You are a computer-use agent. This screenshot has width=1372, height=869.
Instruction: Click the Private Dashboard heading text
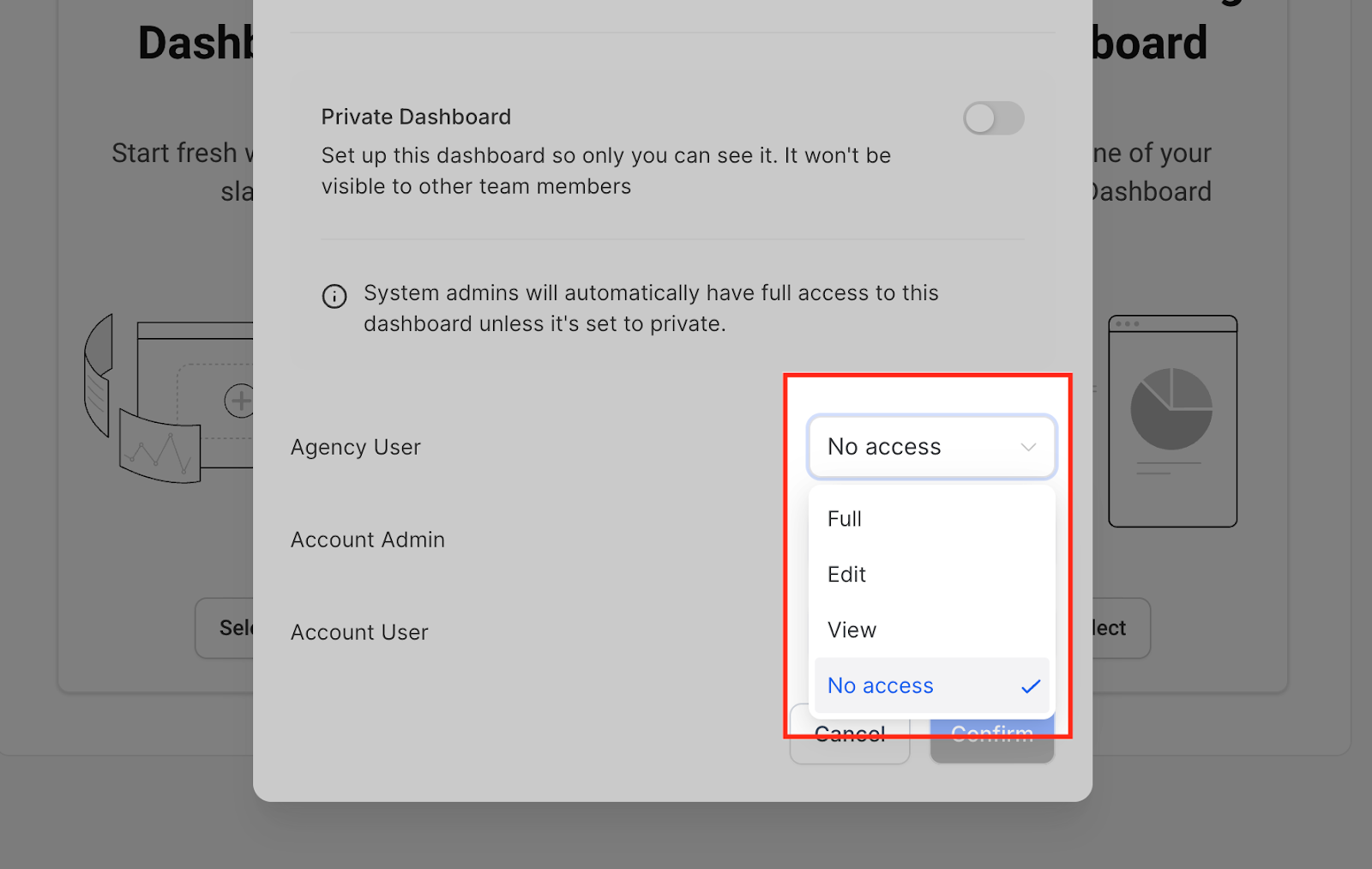tap(416, 117)
